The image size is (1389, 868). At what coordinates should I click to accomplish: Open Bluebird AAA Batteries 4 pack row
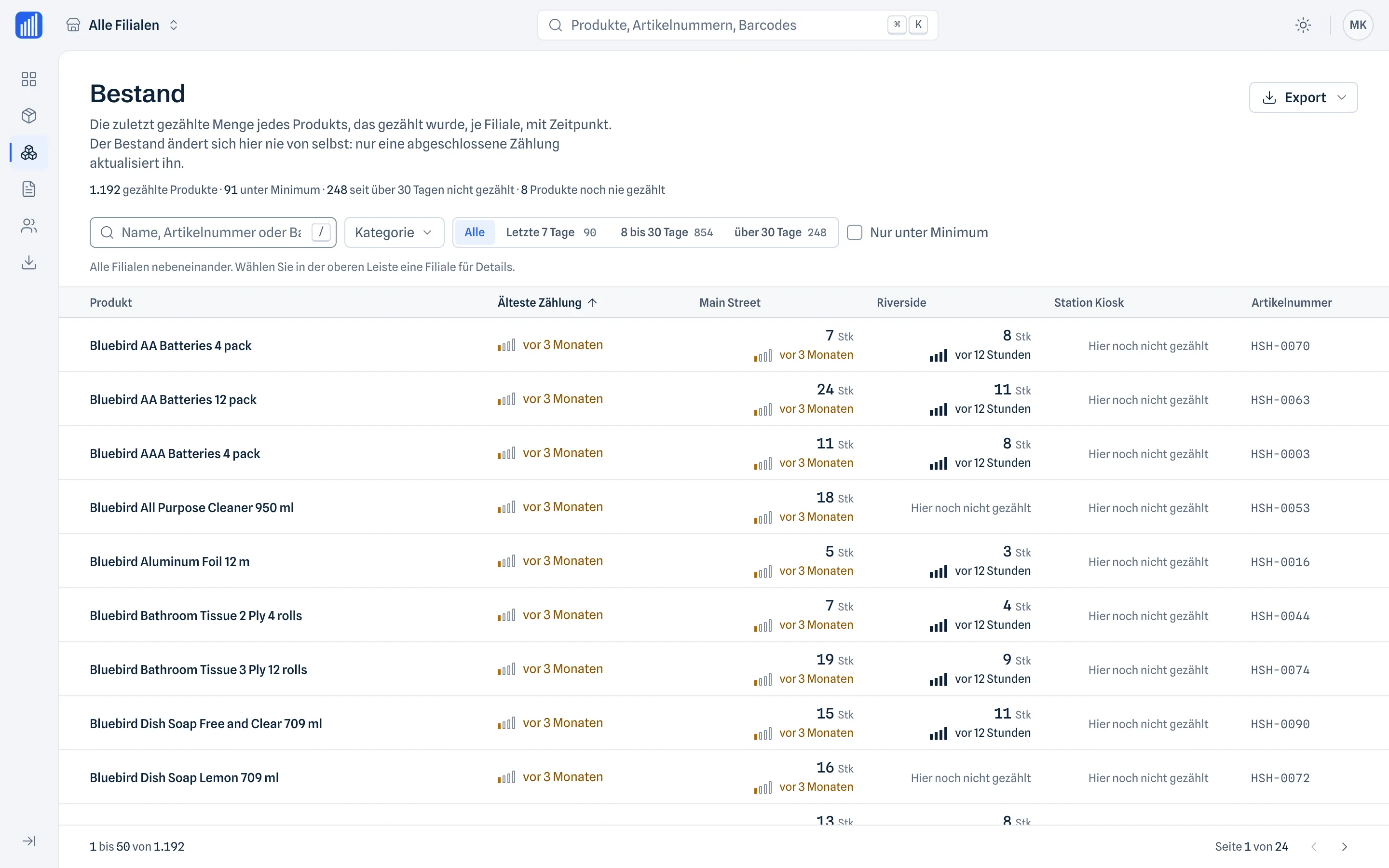pyautogui.click(x=723, y=453)
